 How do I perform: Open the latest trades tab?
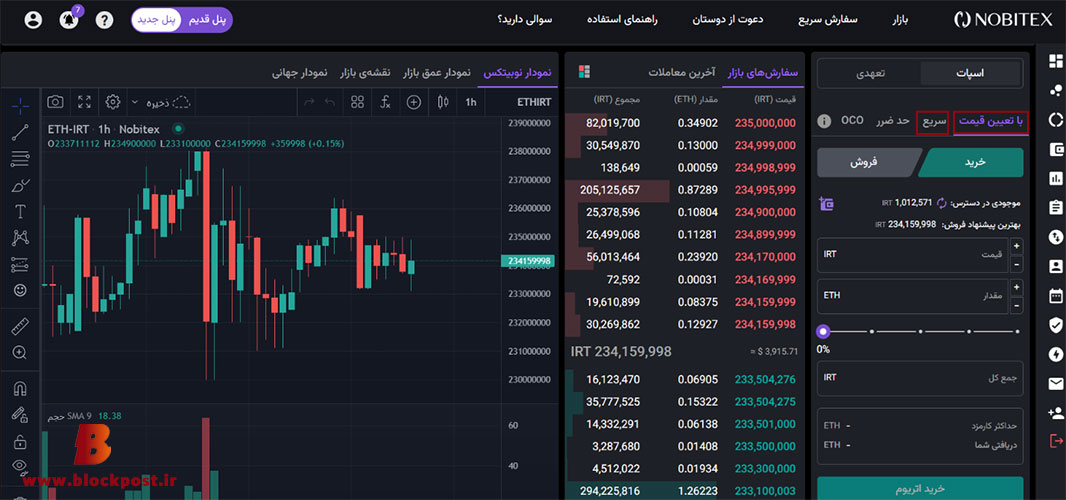pyautogui.click(x=681, y=72)
